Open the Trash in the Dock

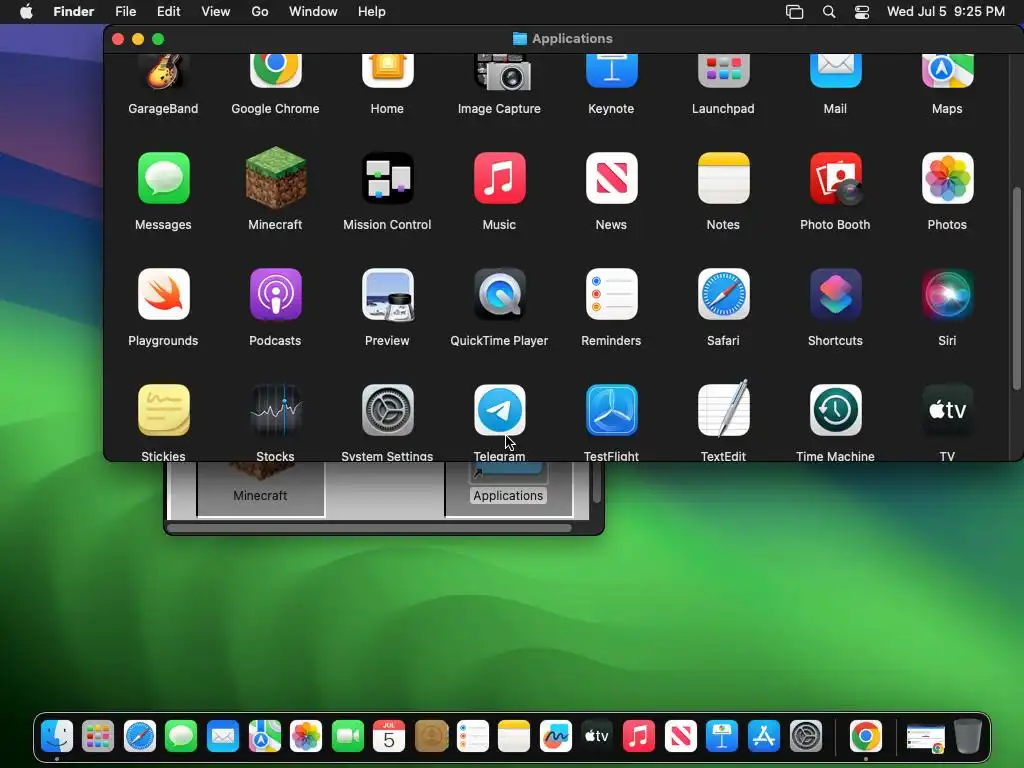pos(968,737)
